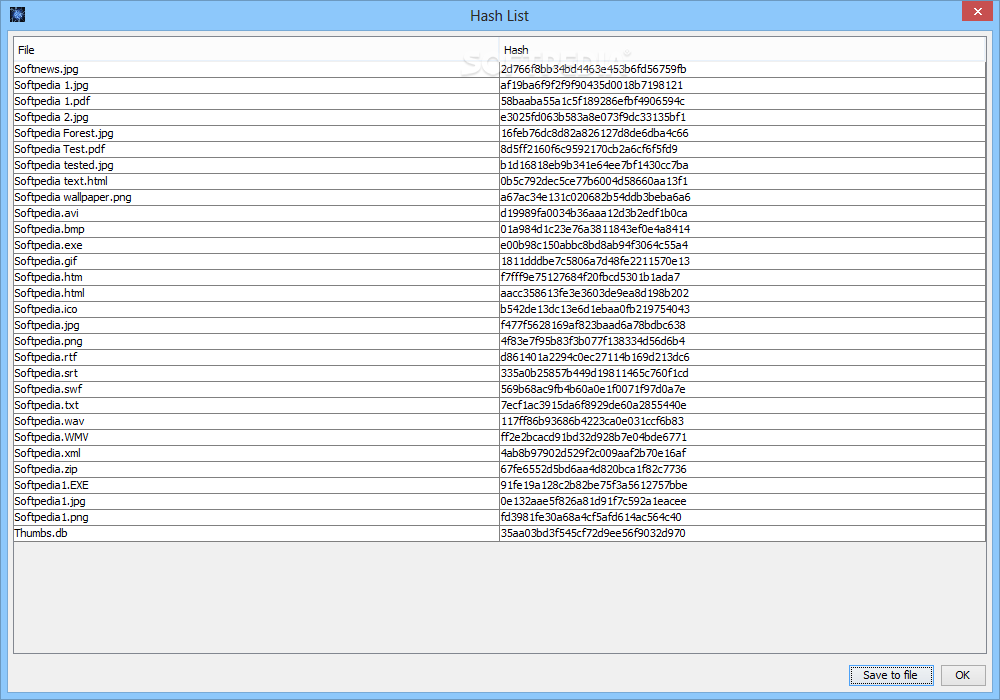This screenshot has height=700, width=1000.
Task: Select Softpedia.htm file name
Action: point(48,277)
